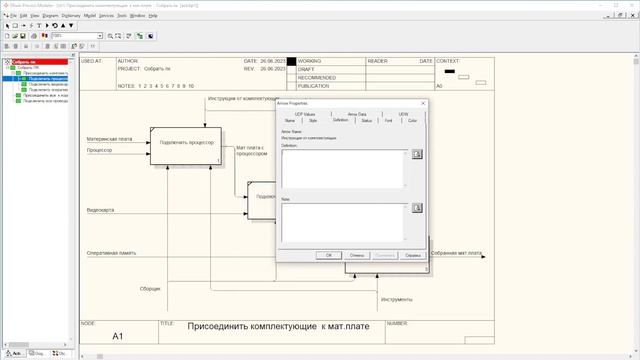
Task: Decompose activity with down triangle tool
Action: tap(71, 26)
